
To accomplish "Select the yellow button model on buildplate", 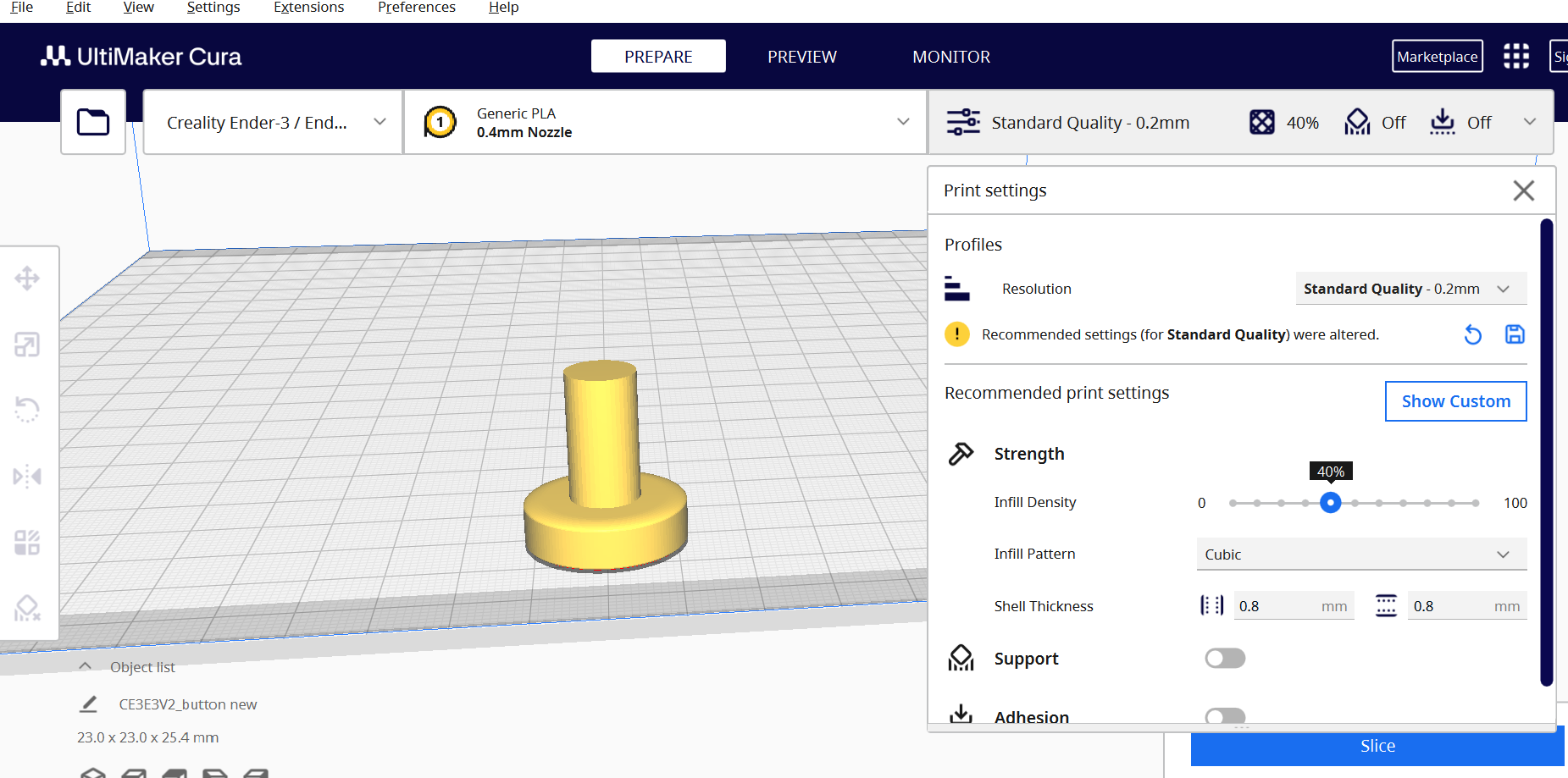I will click(x=605, y=466).
